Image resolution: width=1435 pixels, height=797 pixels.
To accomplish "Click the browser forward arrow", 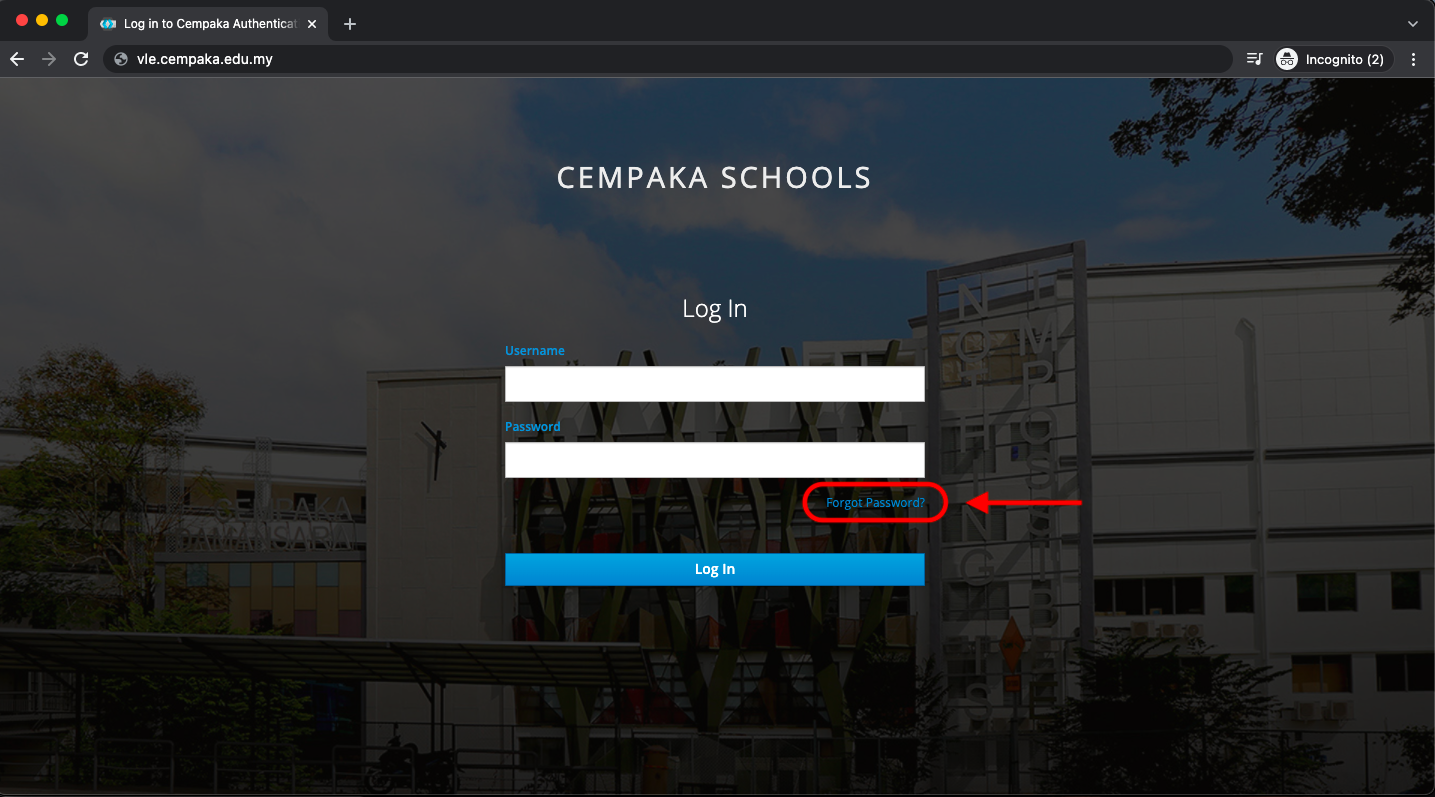I will point(49,59).
